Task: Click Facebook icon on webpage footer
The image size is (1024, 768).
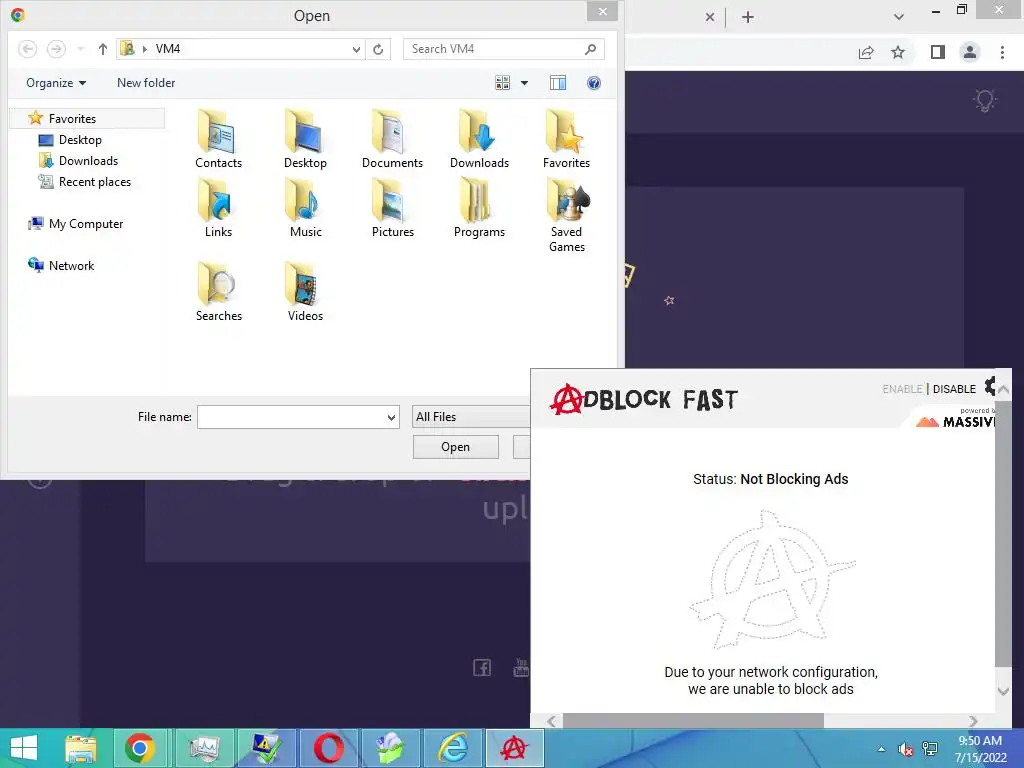Action: click(482, 667)
